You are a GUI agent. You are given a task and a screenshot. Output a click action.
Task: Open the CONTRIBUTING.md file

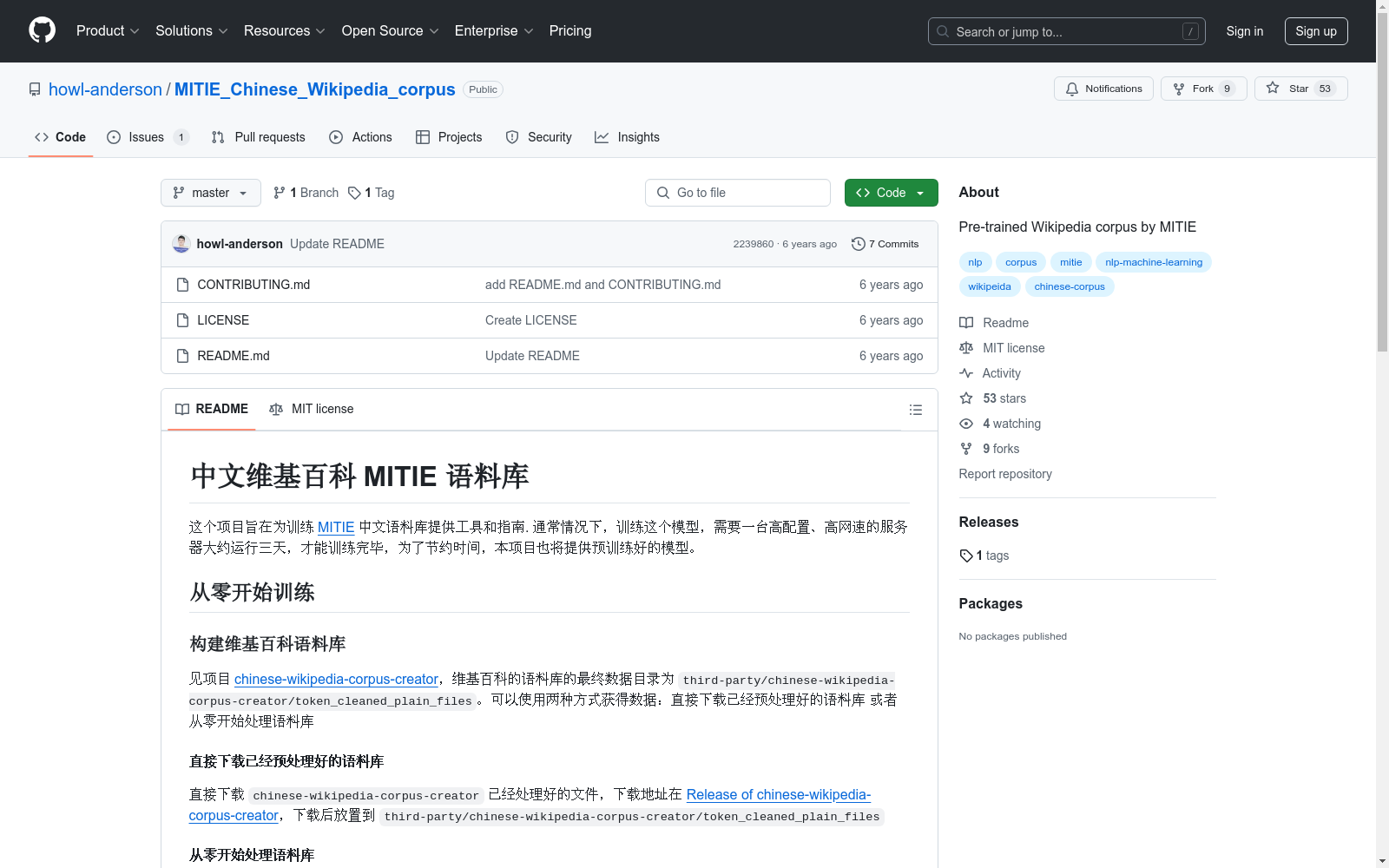pos(253,285)
